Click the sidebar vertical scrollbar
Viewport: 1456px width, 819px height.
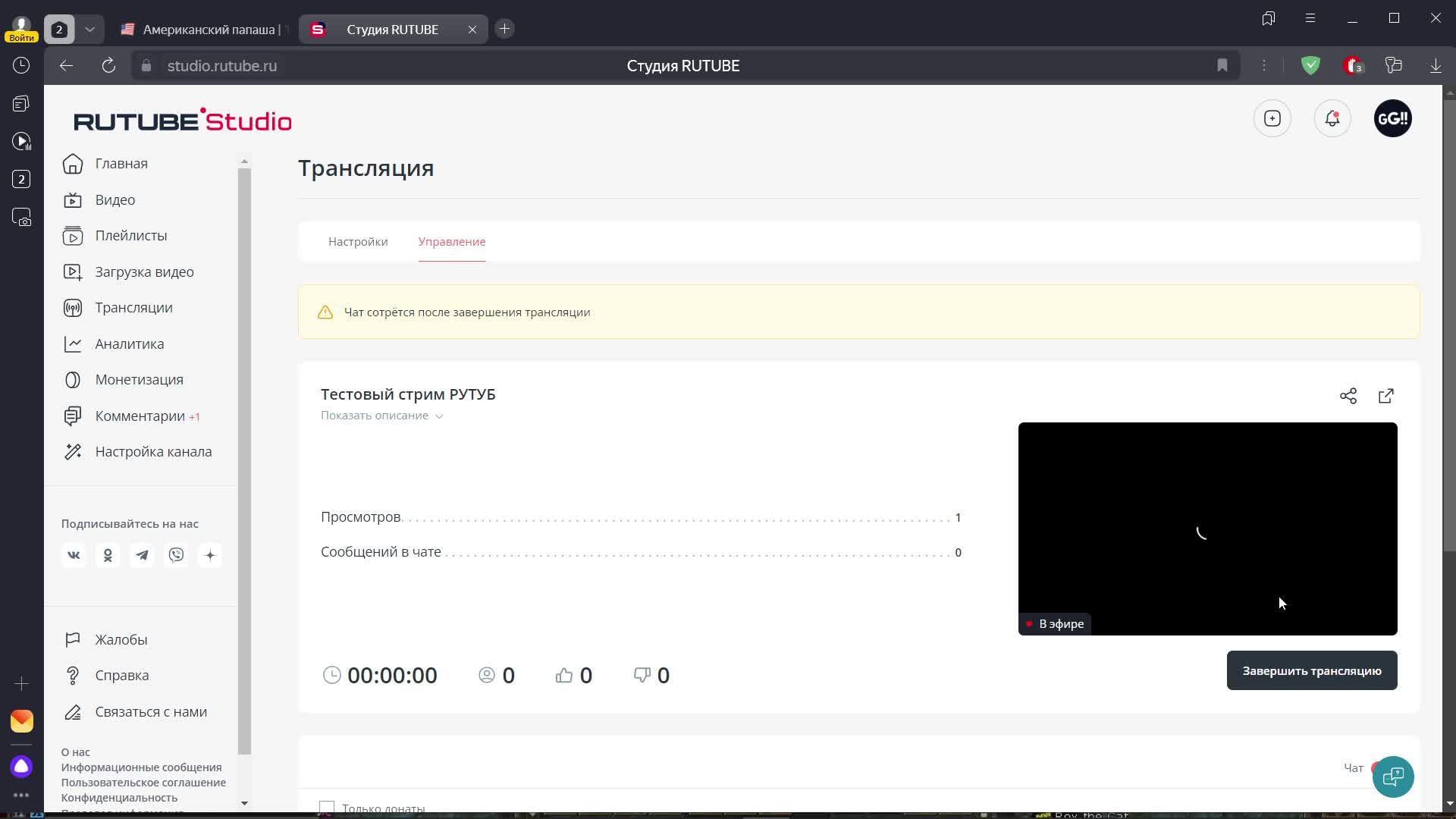[x=244, y=461]
